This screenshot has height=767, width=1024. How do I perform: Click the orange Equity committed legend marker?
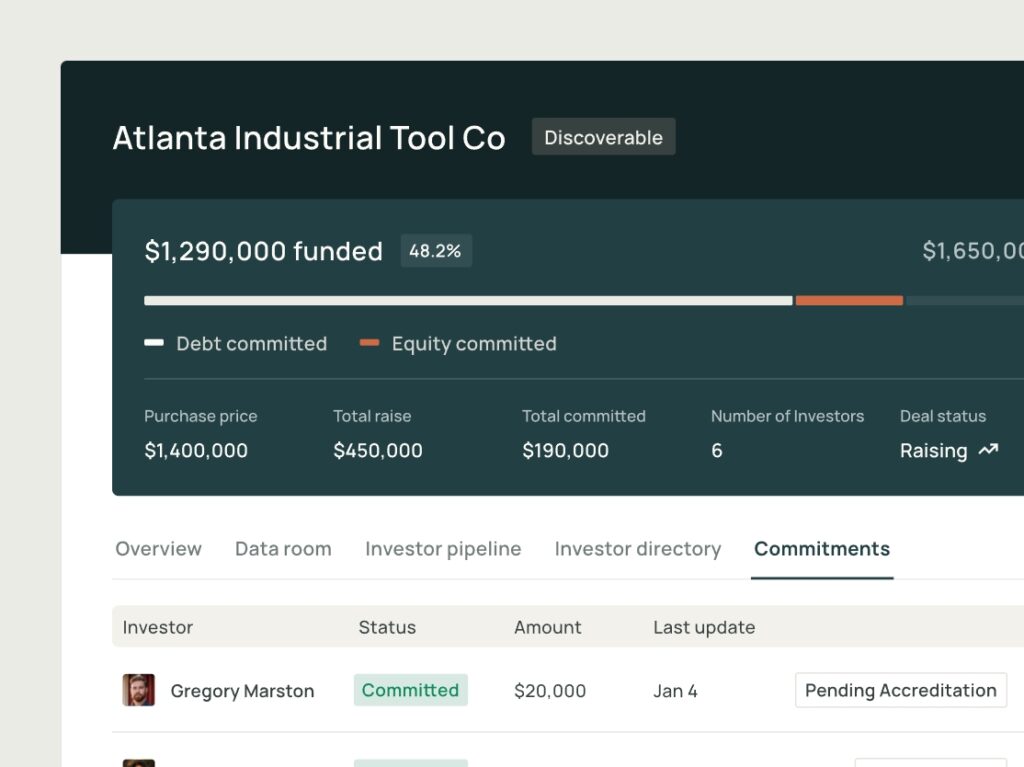(x=369, y=343)
